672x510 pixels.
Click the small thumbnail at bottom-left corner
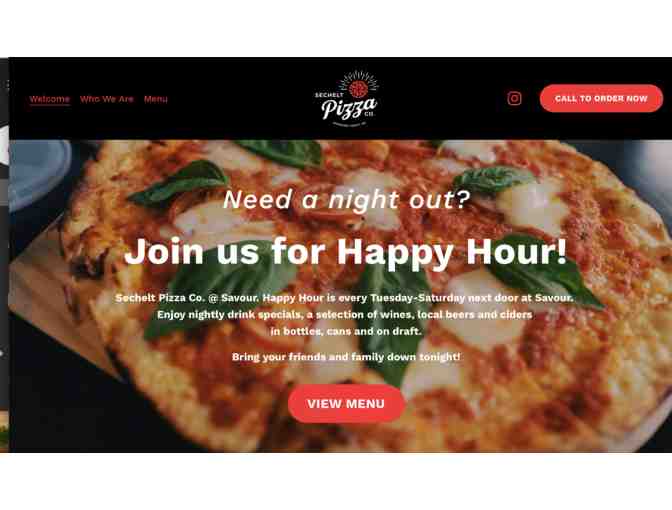(x=4, y=431)
